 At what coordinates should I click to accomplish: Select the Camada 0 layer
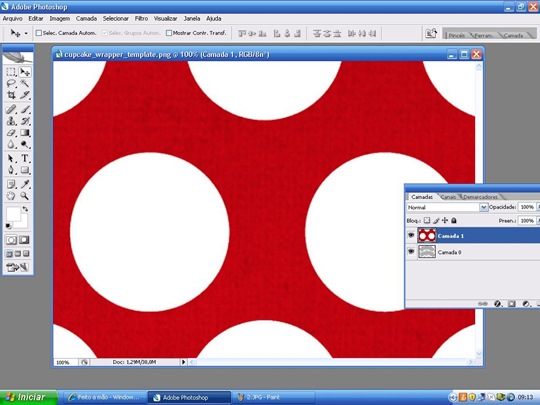(x=473, y=252)
